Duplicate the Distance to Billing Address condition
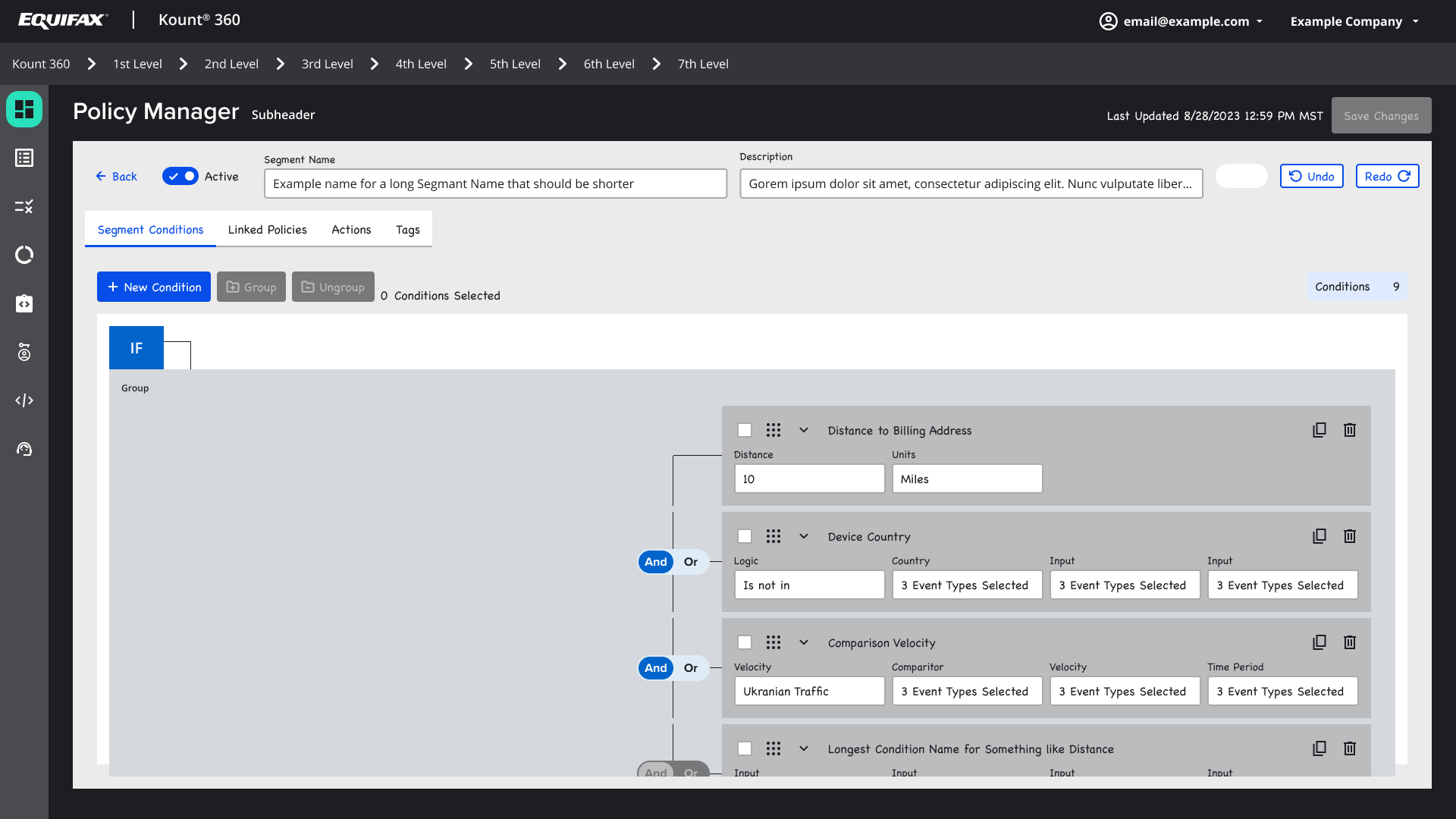Viewport: 1456px width, 819px height. (x=1319, y=430)
